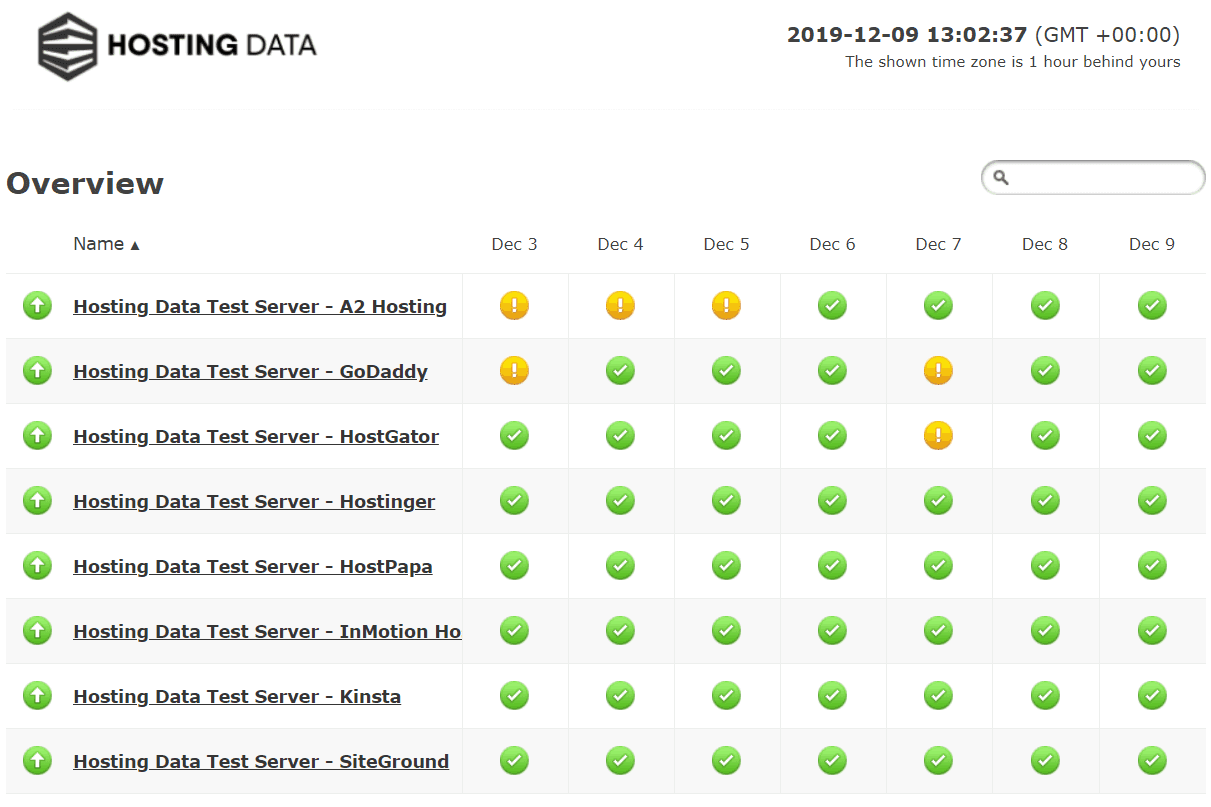The image size is (1211, 807).
Task: Click SiteGround's Dec 6 green check
Action: tap(832, 761)
